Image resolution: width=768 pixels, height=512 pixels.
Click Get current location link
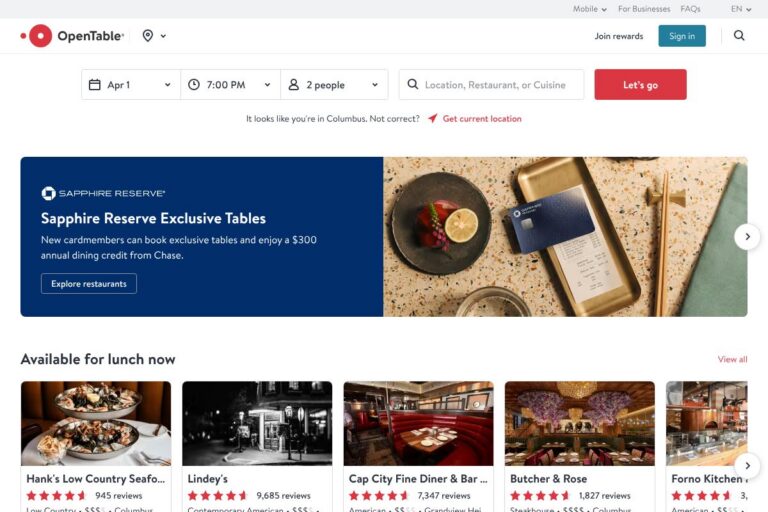click(482, 118)
